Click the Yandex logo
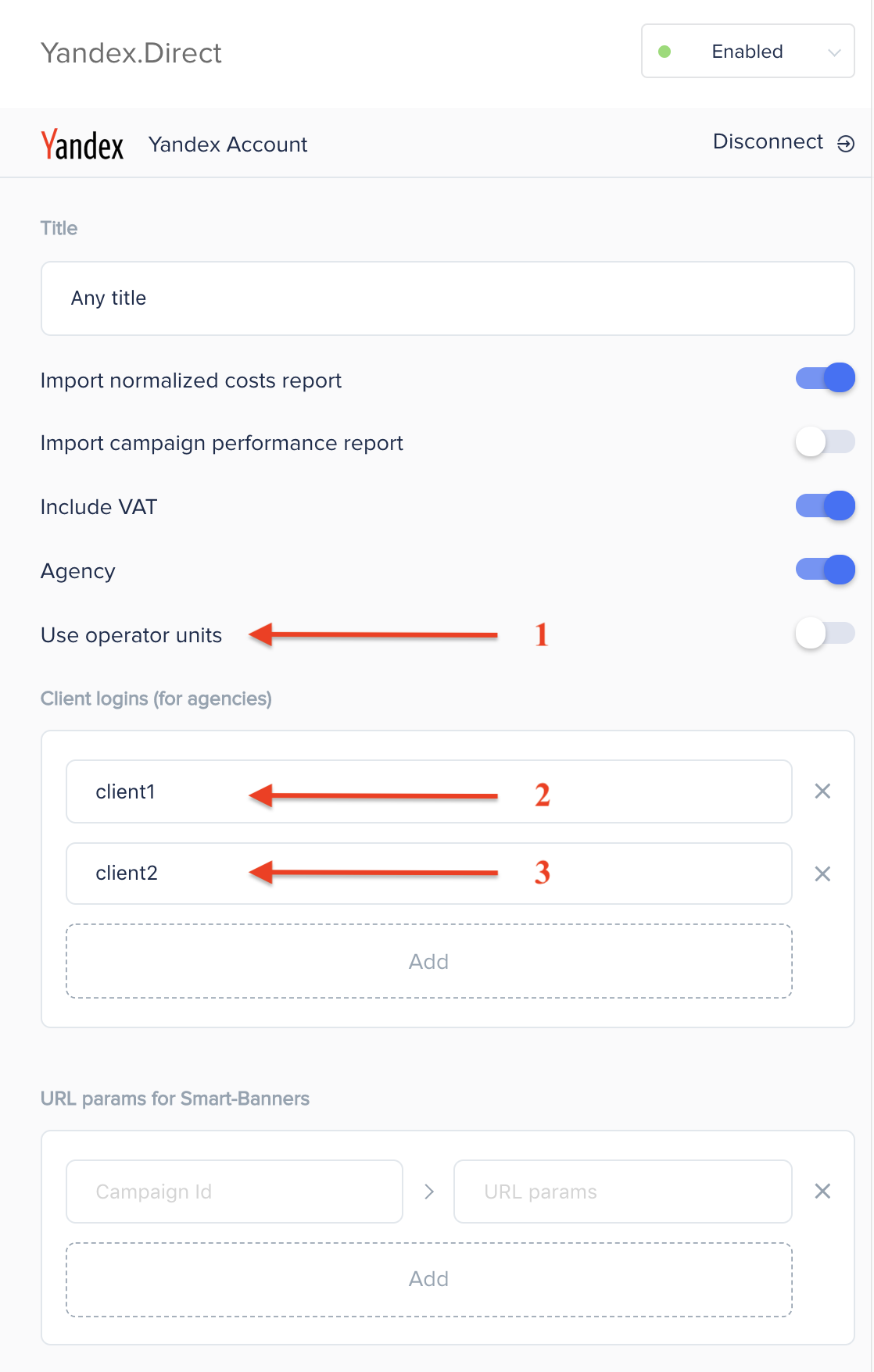874x1372 pixels. point(82,145)
